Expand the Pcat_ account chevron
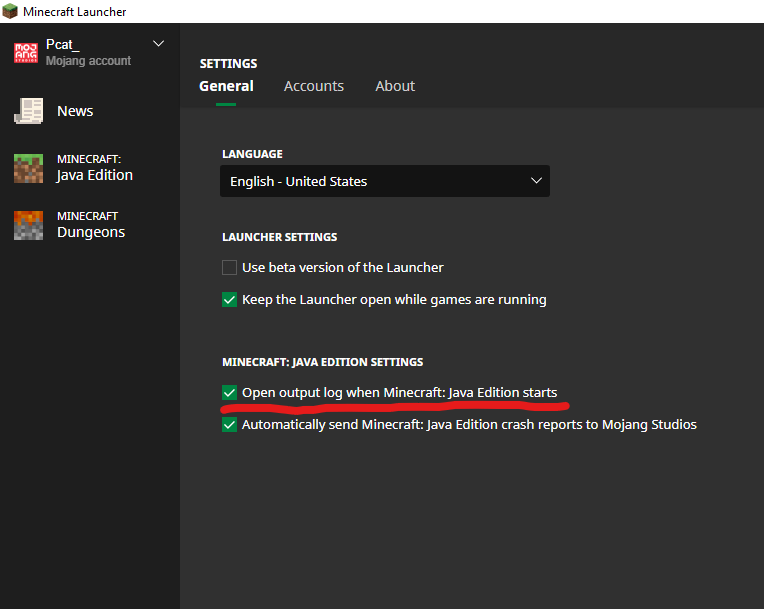 coord(158,44)
